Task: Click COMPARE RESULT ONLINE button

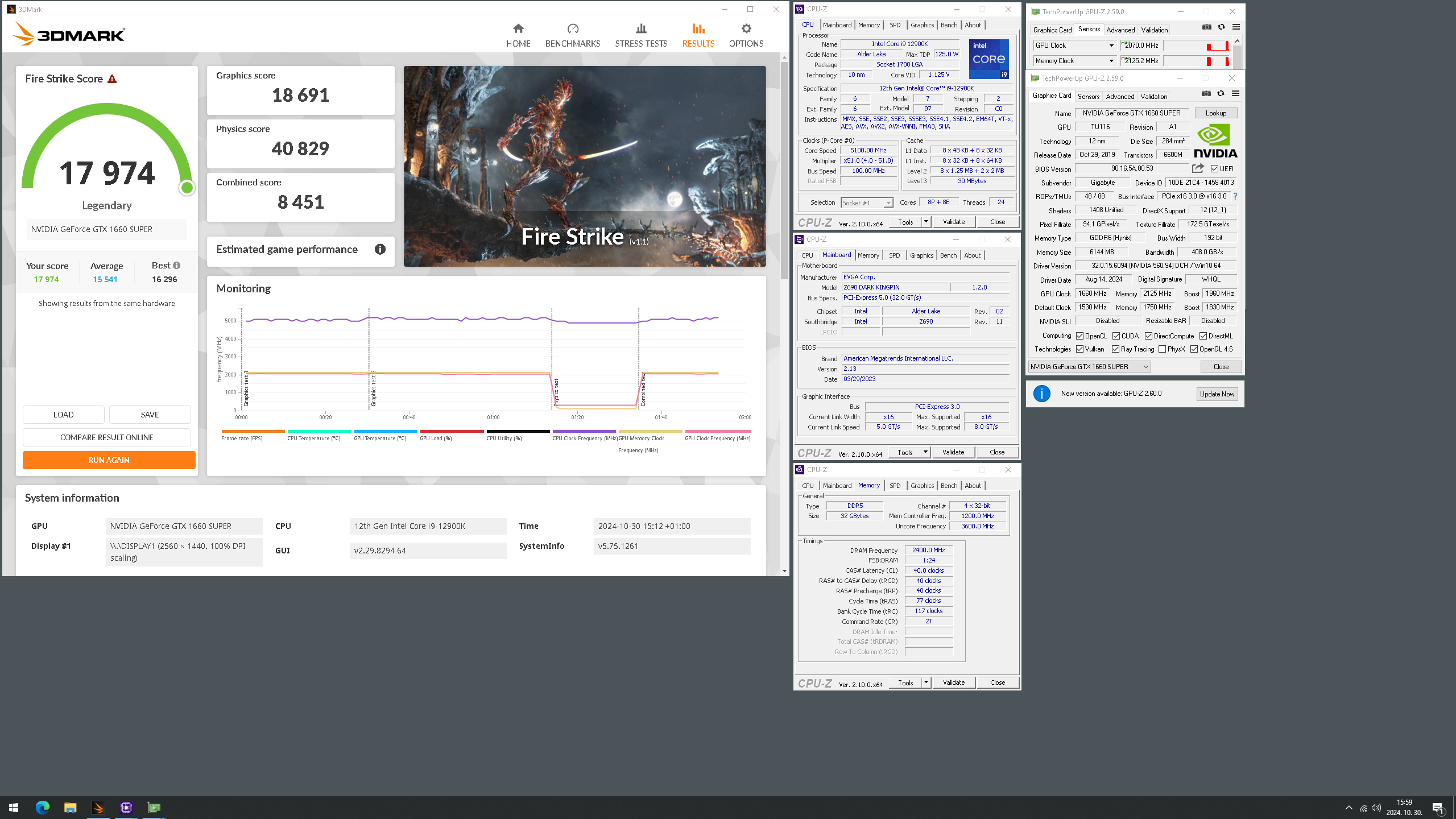Action: pyautogui.click(x=107, y=437)
